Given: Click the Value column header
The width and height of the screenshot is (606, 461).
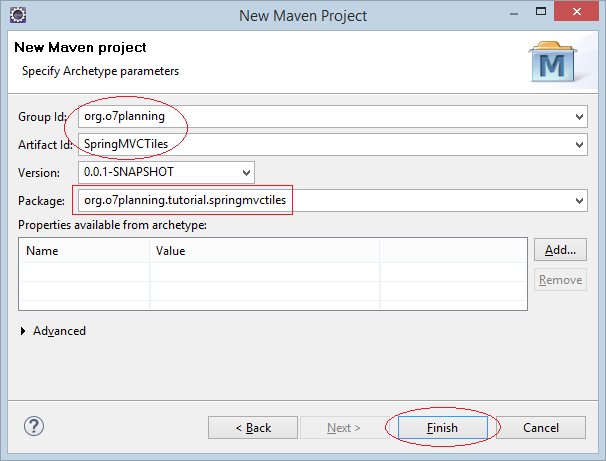Looking at the screenshot, I should tap(265, 251).
